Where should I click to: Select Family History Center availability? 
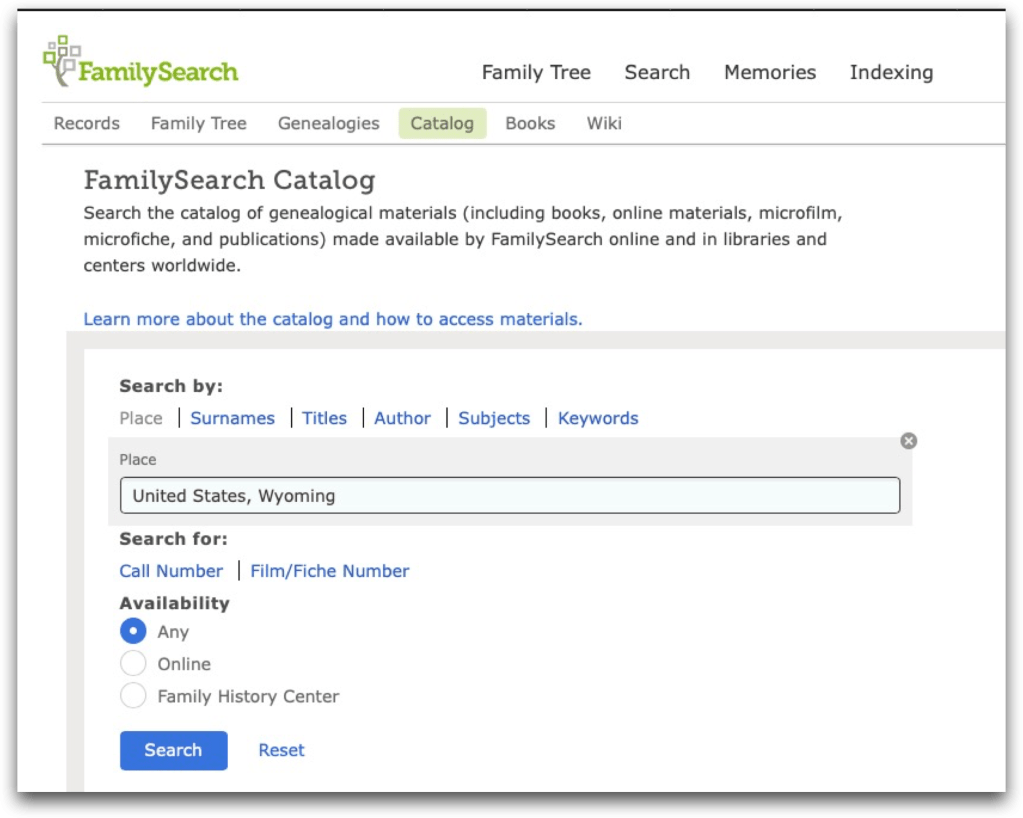coord(133,696)
